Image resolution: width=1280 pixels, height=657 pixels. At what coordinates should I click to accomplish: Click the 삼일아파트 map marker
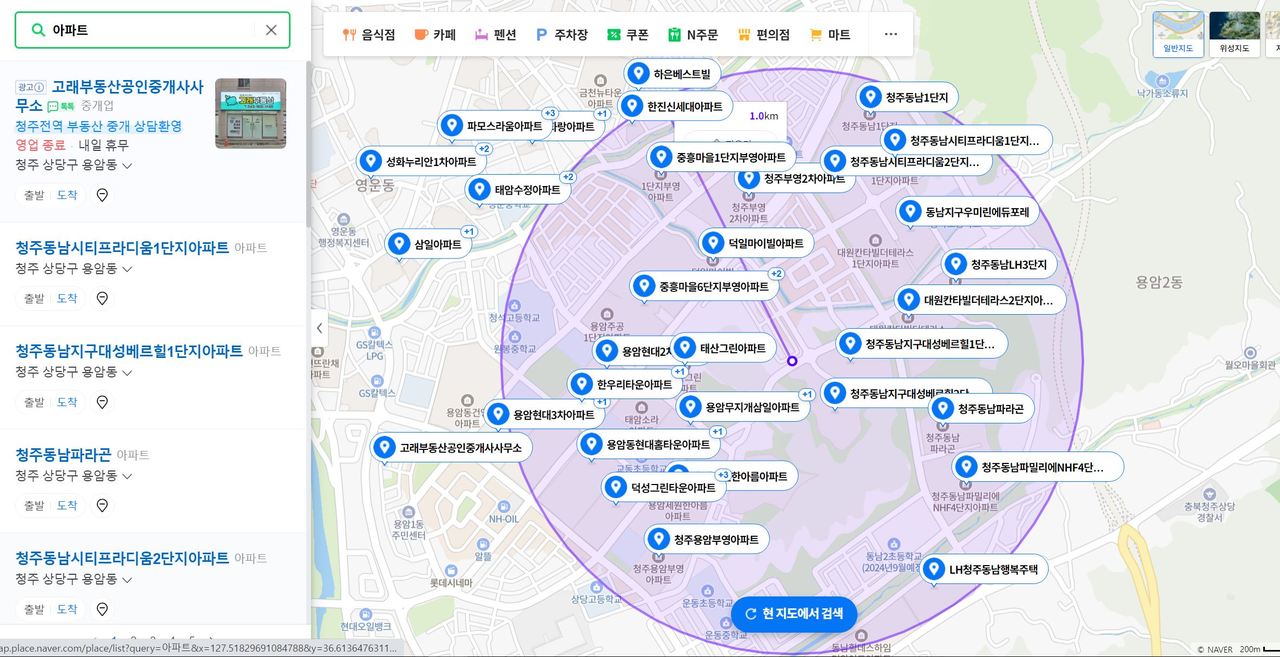click(427, 244)
